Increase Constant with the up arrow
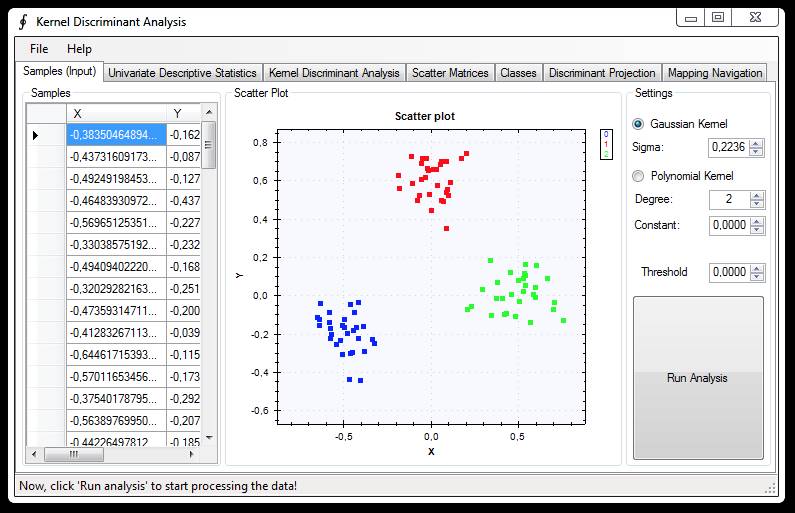This screenshot has width=795, height=513. pos(757,221)
